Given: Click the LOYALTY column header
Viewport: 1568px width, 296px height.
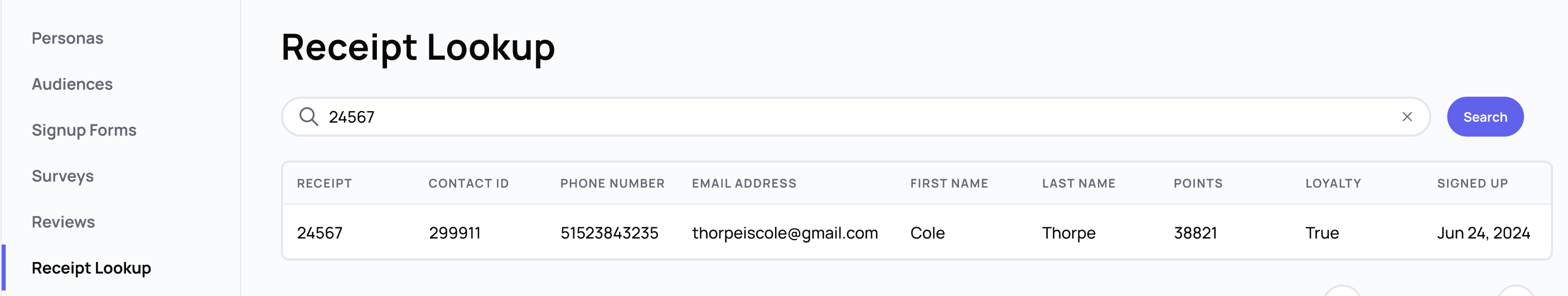Looking at the screenshot, I should point(1333,183).
